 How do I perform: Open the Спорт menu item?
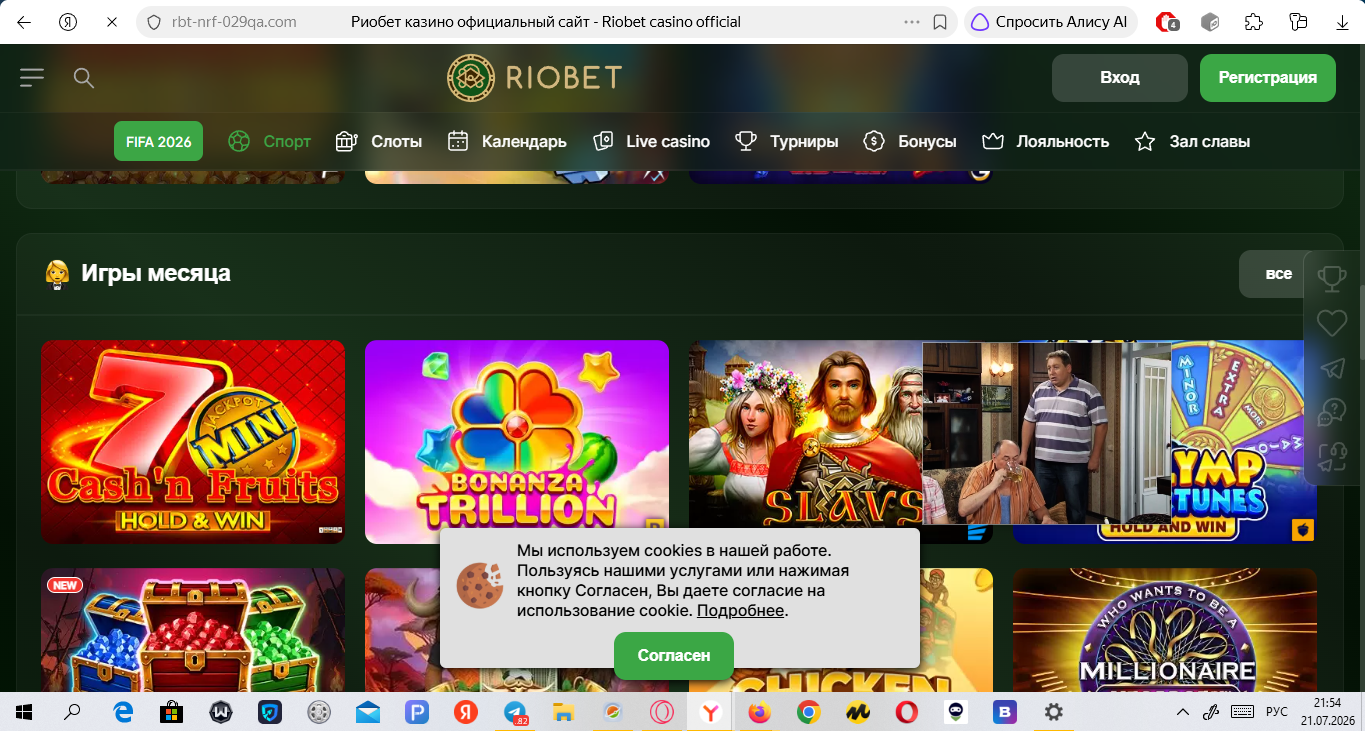click(x=269, y=141)
